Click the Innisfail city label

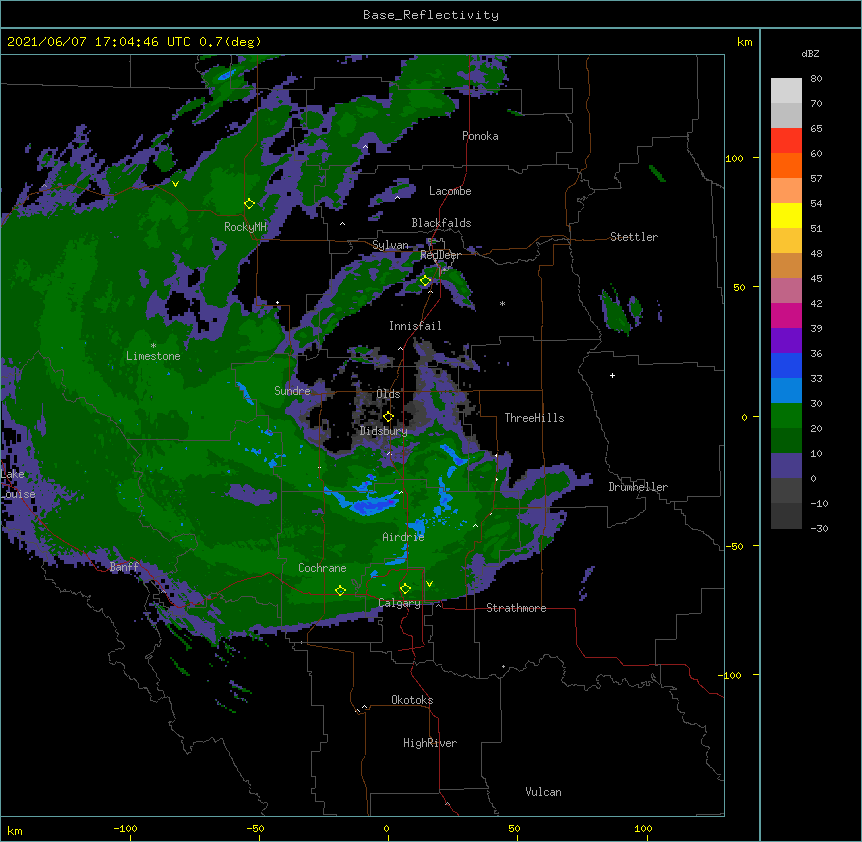coord(415,326)
